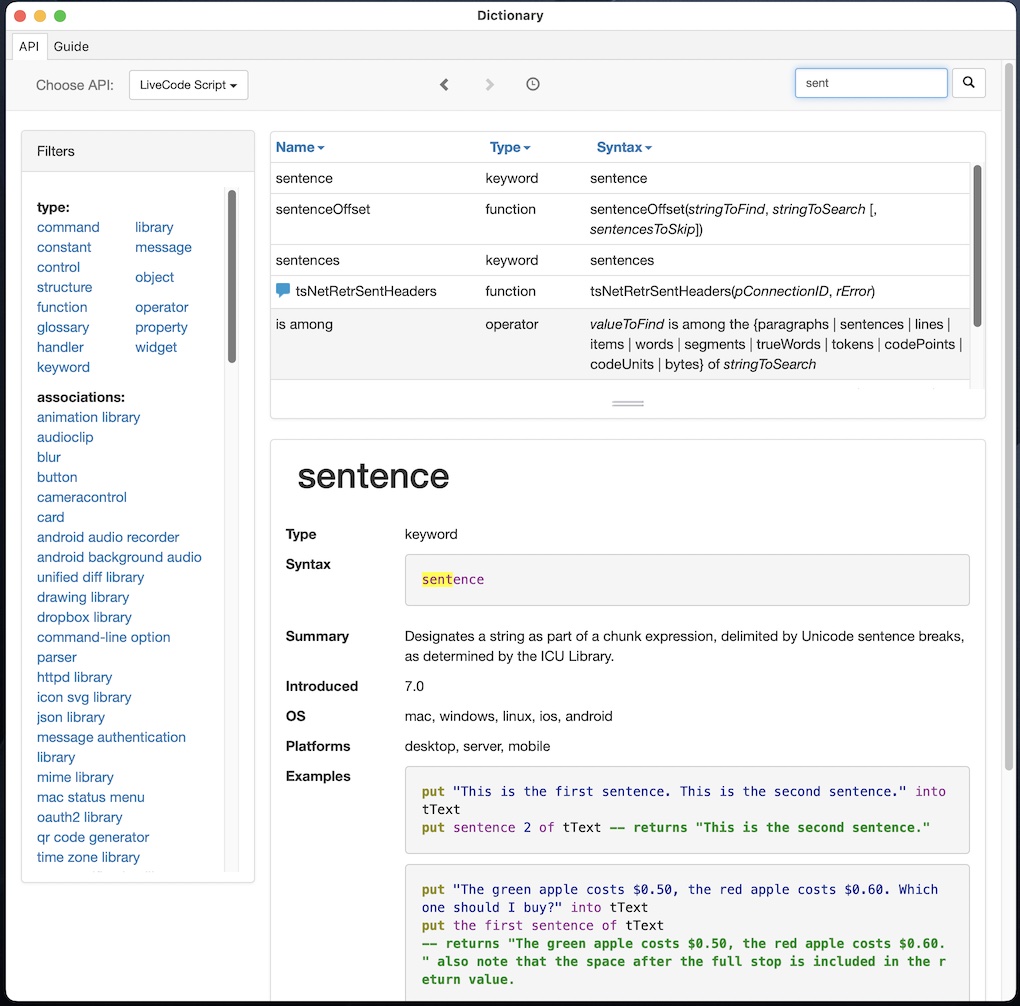Go back with the left arrow
This screenshot has width=1020, height=1006.
click(x=444, y=85)
